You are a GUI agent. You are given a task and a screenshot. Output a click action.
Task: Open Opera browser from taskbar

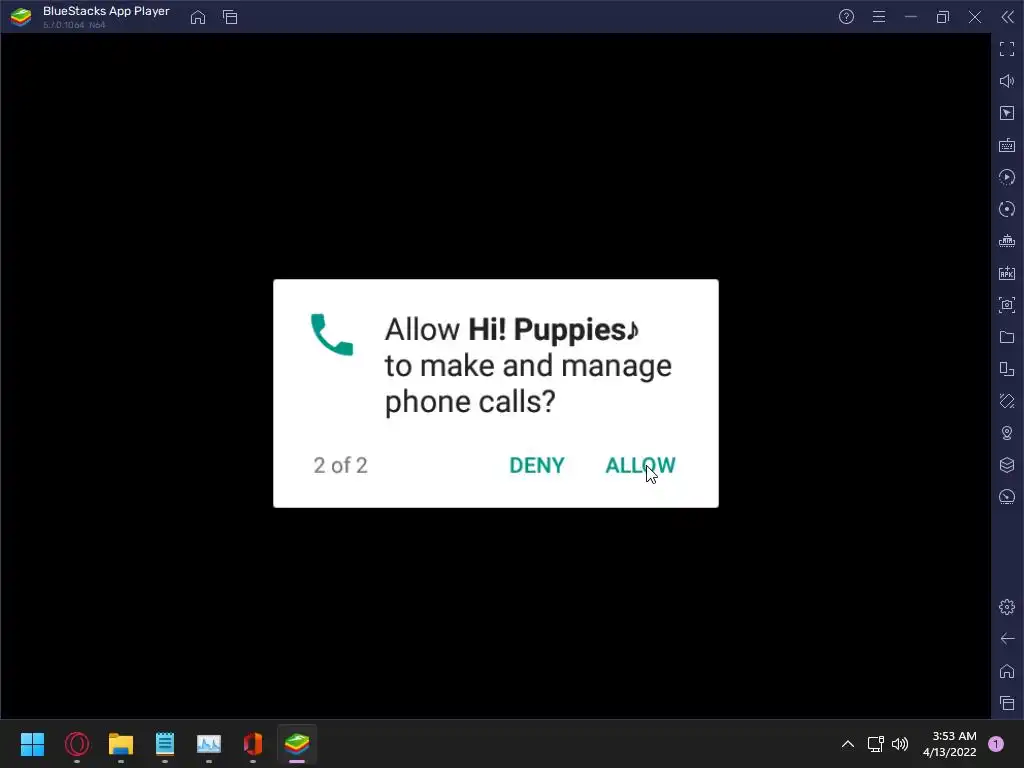76,744
